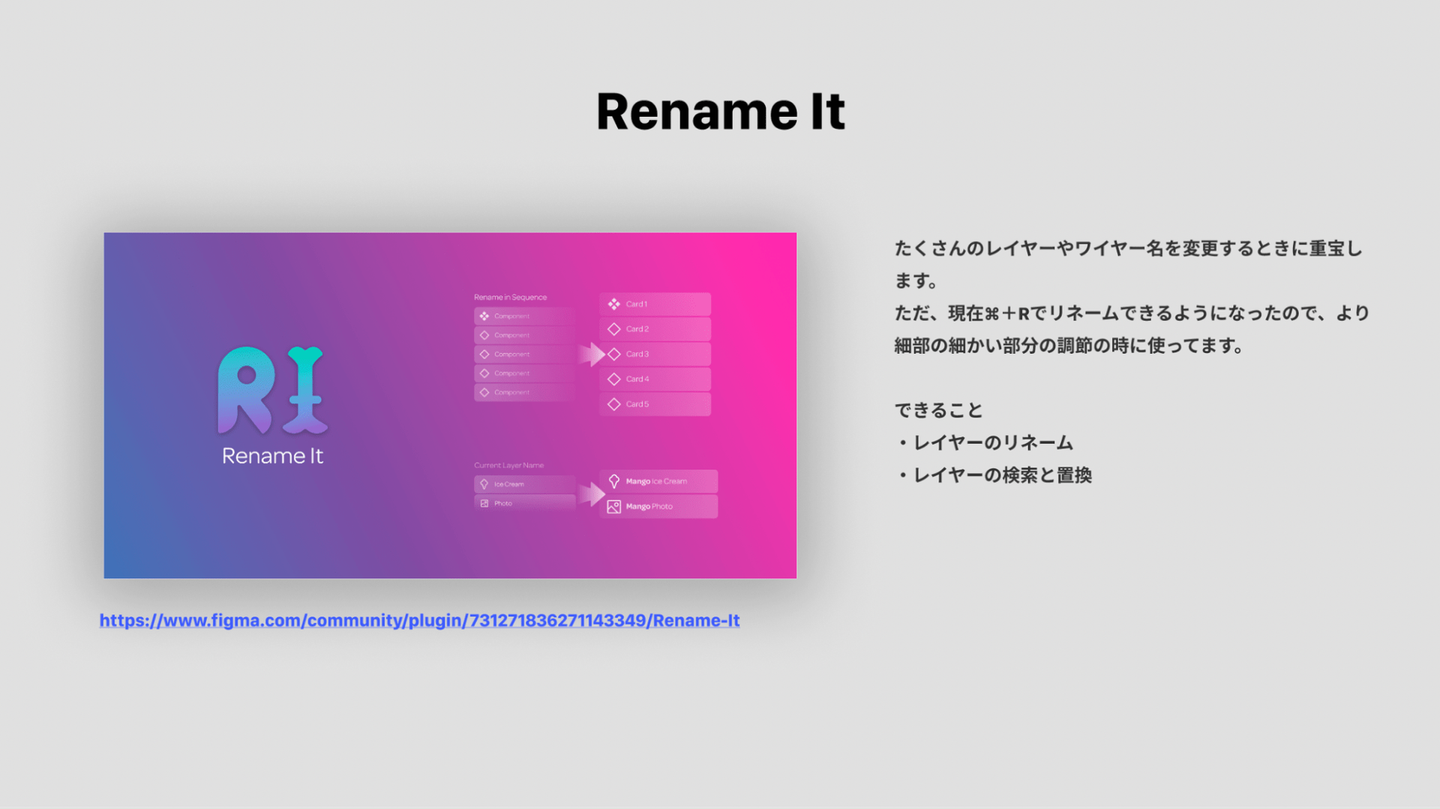Click the RI logo in the banner
Viewport: 1440px width, 809px height.
pyautogui.click(x=272, y=390)
